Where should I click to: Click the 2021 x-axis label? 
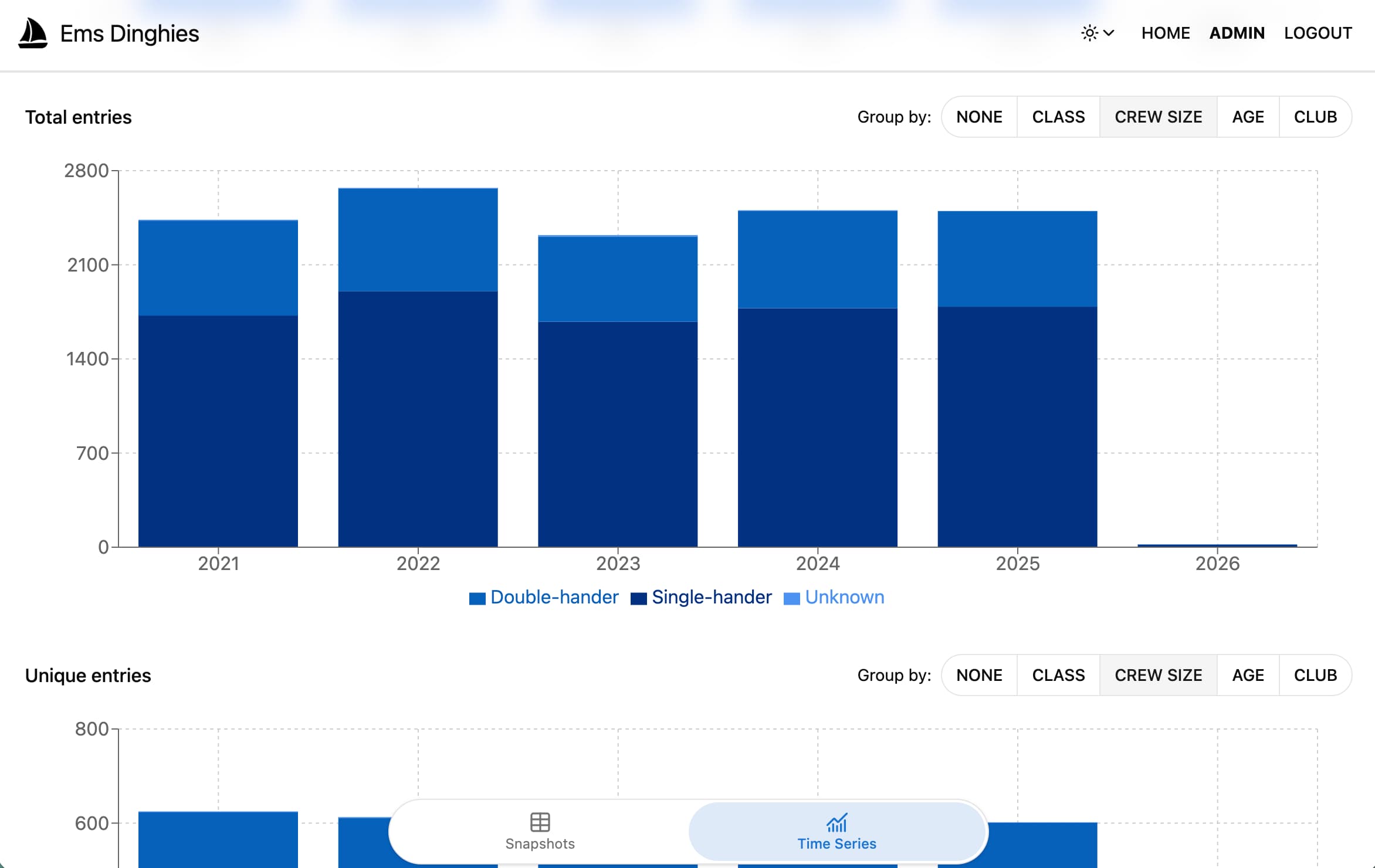[218, 564]
